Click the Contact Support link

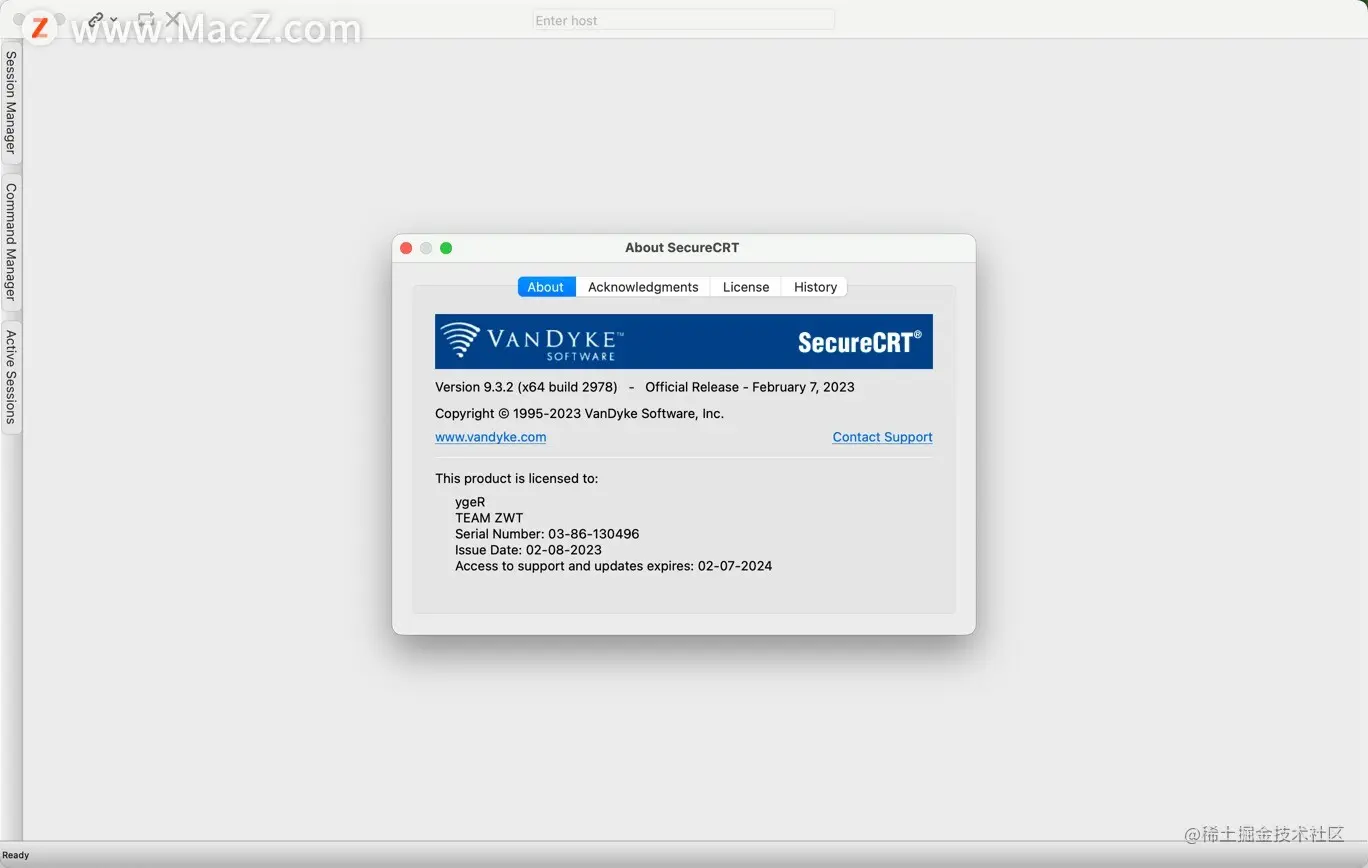[882, 437]
